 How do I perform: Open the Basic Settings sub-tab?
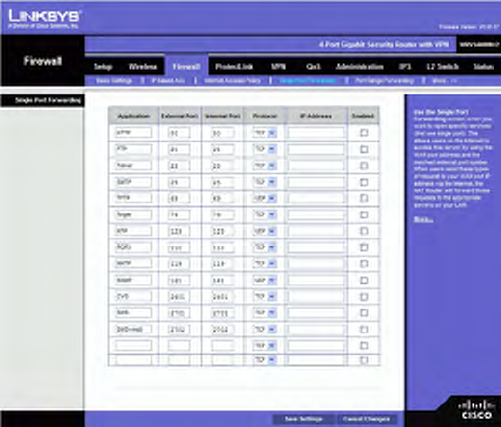point(114,81)
